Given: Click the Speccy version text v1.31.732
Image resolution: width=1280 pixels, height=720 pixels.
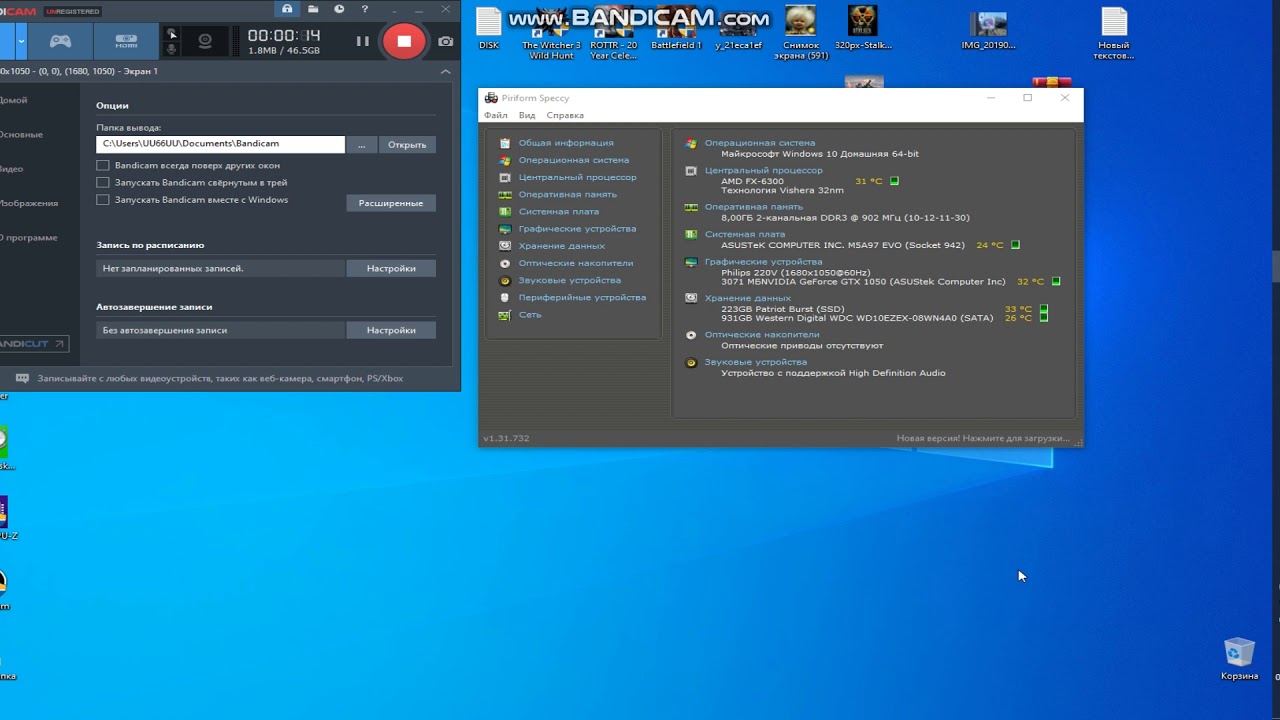Looking at the screenshot, I should point(506,438).
